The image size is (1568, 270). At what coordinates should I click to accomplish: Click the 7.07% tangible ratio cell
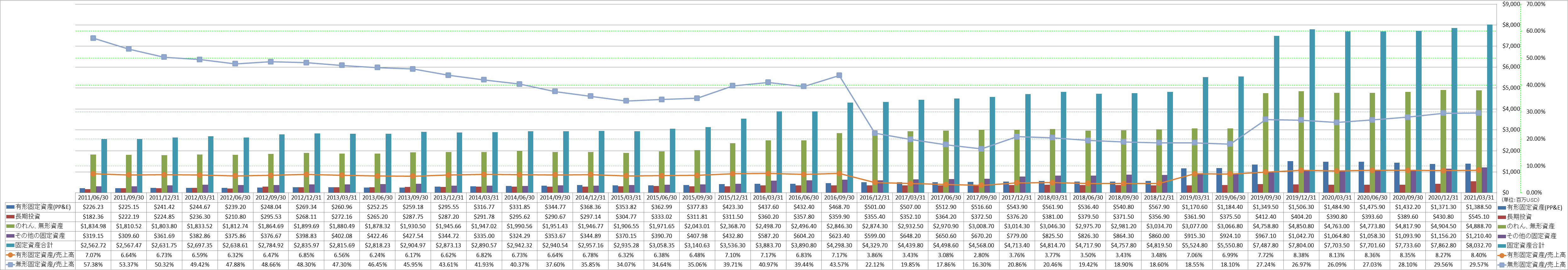click(93, 256)
